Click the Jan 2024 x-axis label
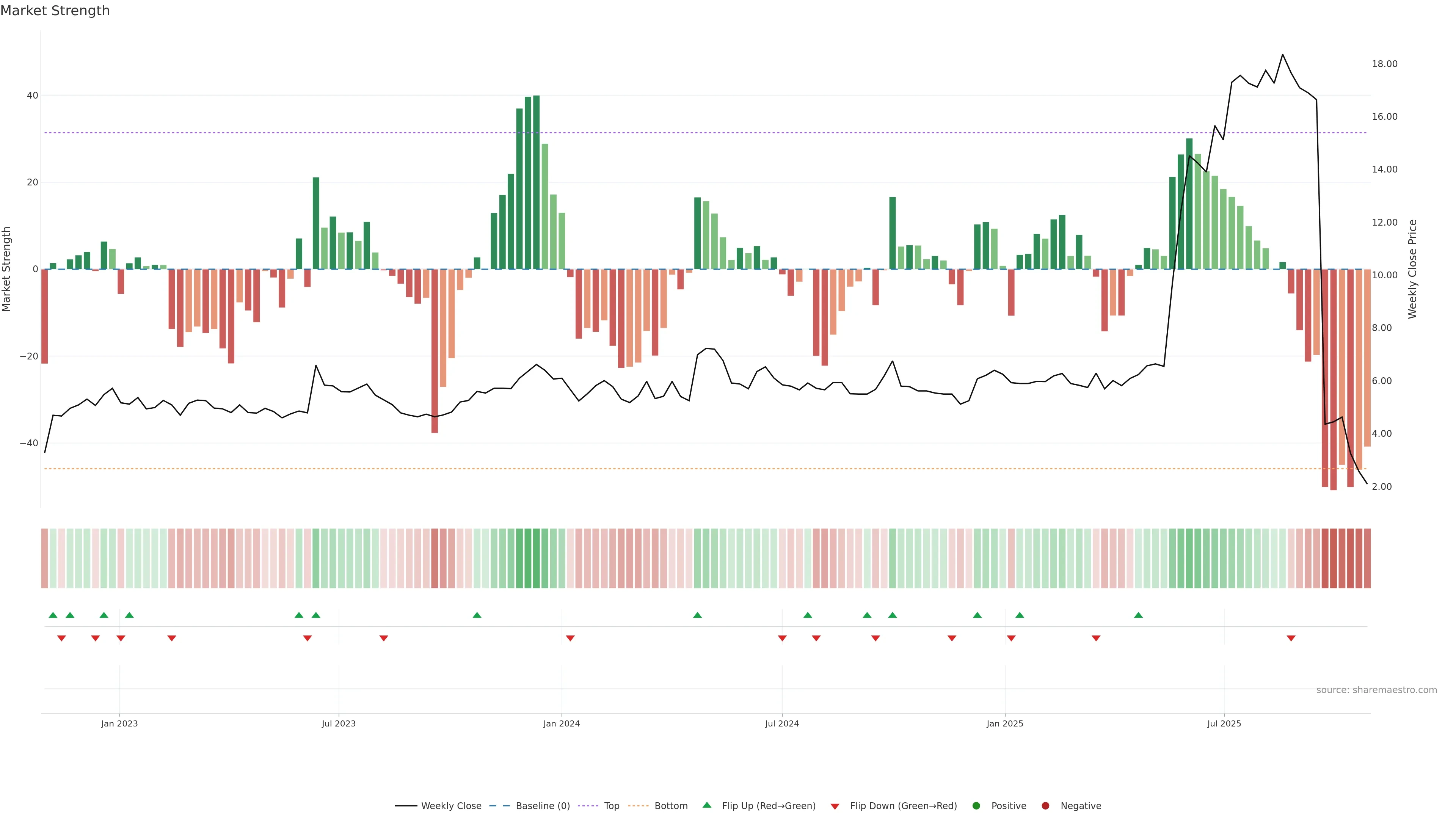1456x819 pixels. pos(561,723)
